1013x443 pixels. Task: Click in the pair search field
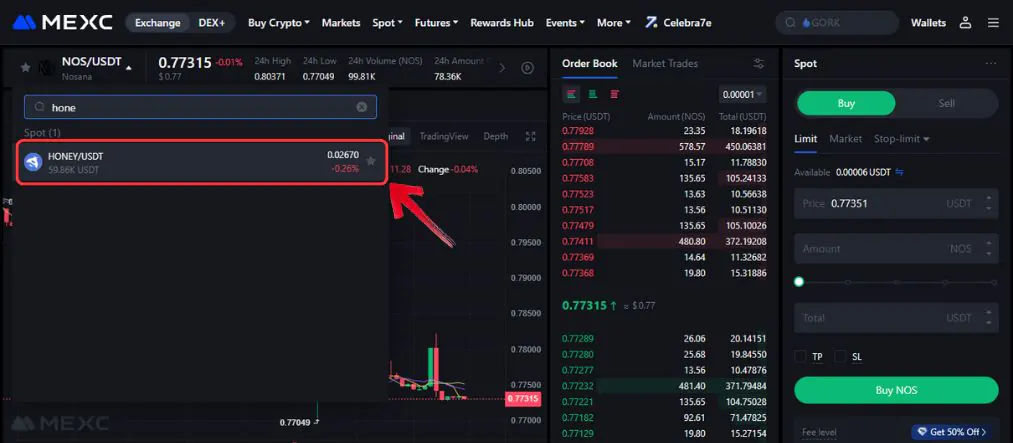(x=200, y=107)
